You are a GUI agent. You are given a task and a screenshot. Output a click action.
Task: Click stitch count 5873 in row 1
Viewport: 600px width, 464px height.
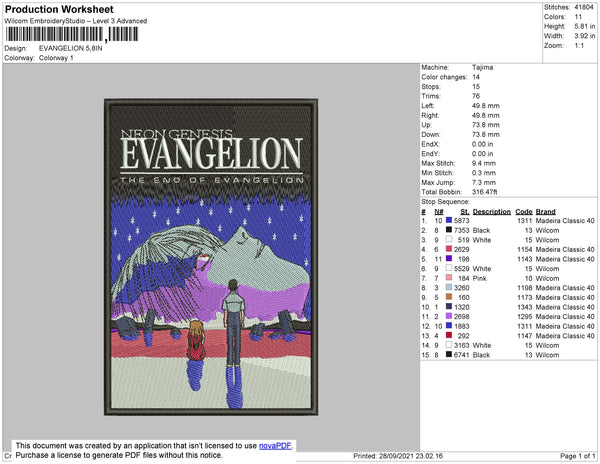(x=461, y=221)
